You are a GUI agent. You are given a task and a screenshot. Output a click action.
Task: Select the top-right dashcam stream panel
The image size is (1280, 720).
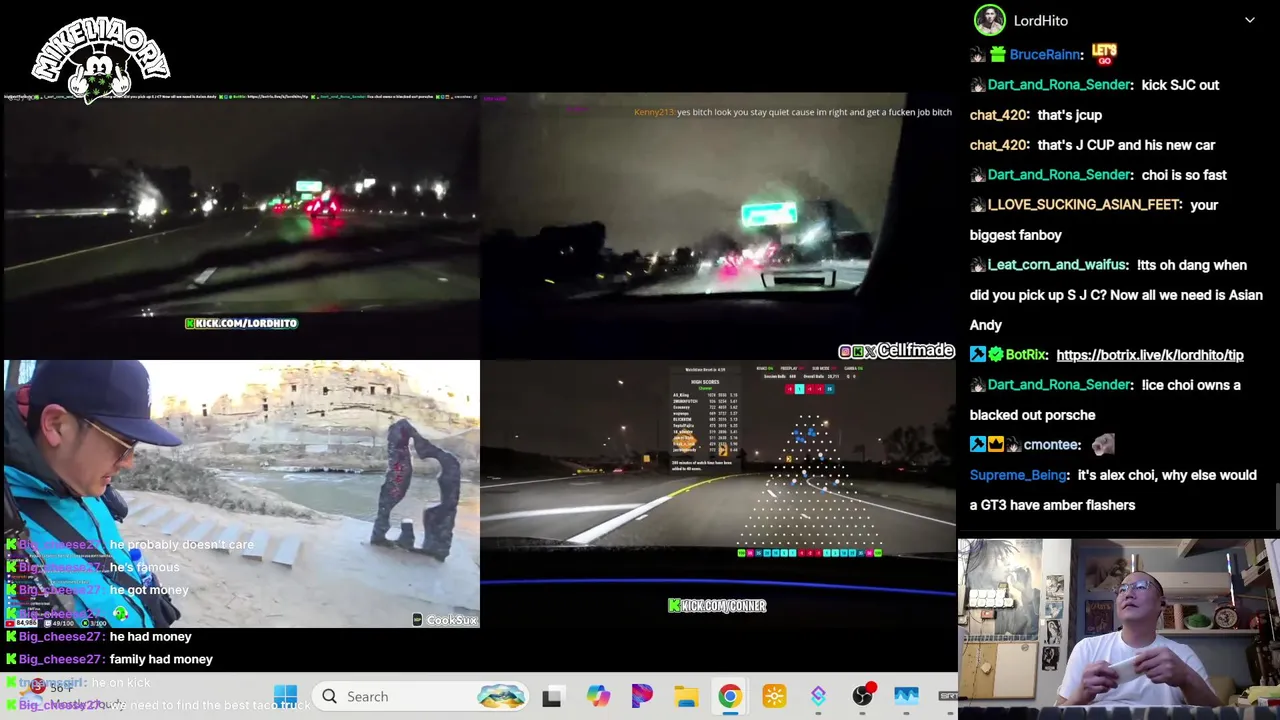718,225
